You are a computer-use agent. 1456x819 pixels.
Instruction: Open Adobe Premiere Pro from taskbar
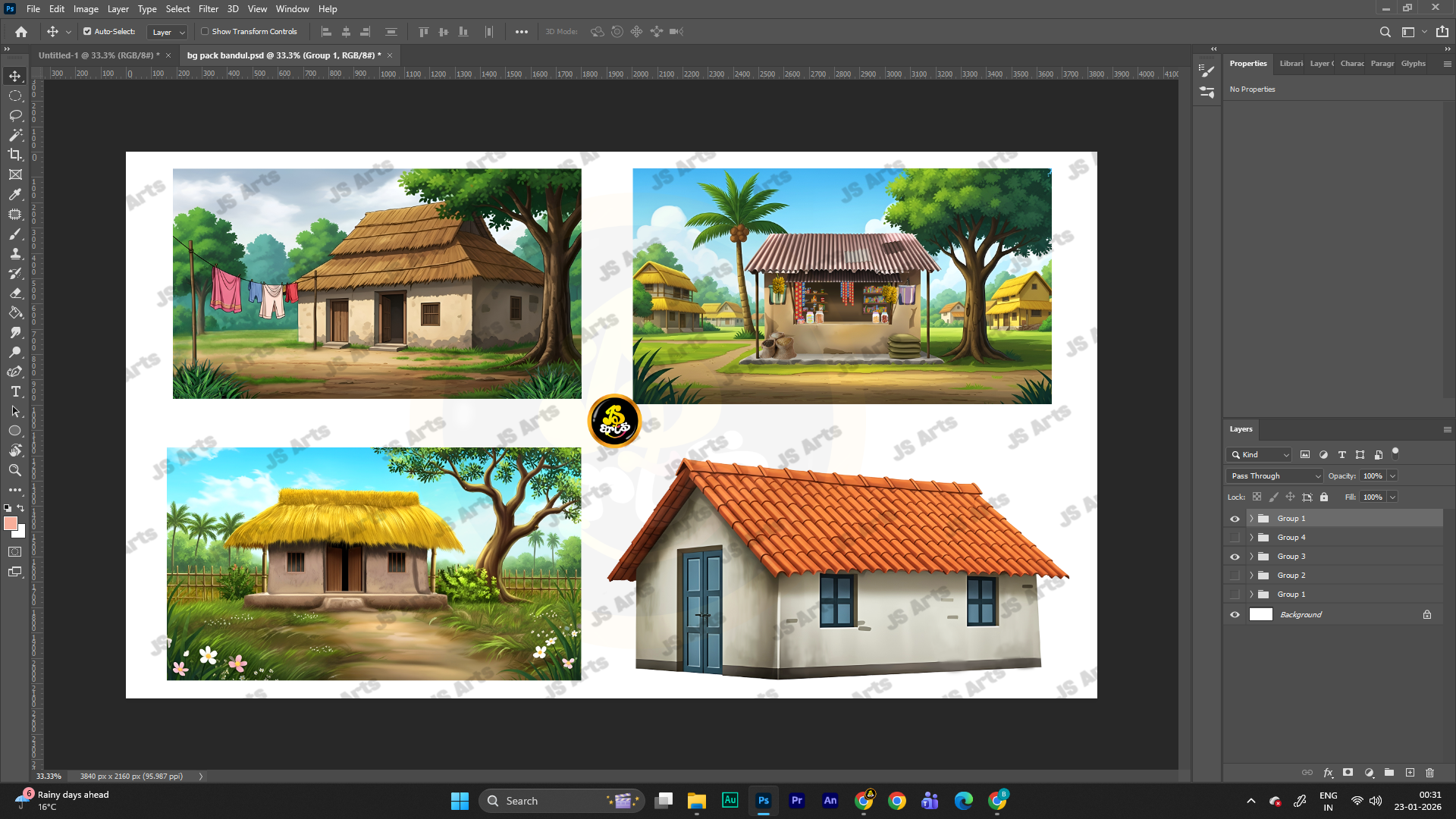796,801
